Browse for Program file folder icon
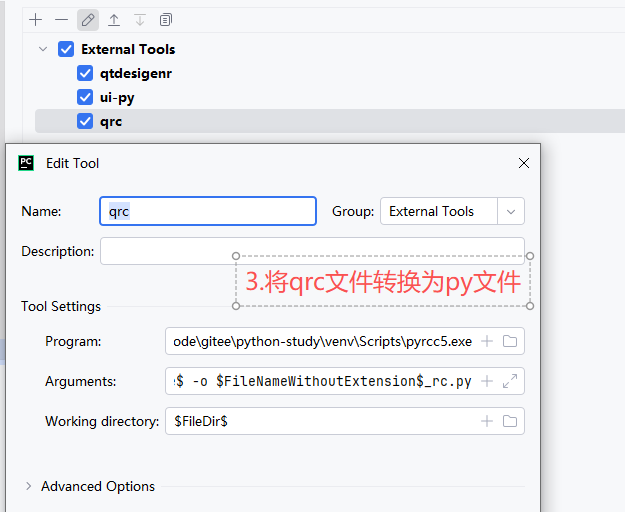Viewport: 625px width, 512px height. click(x=510, y=341)
